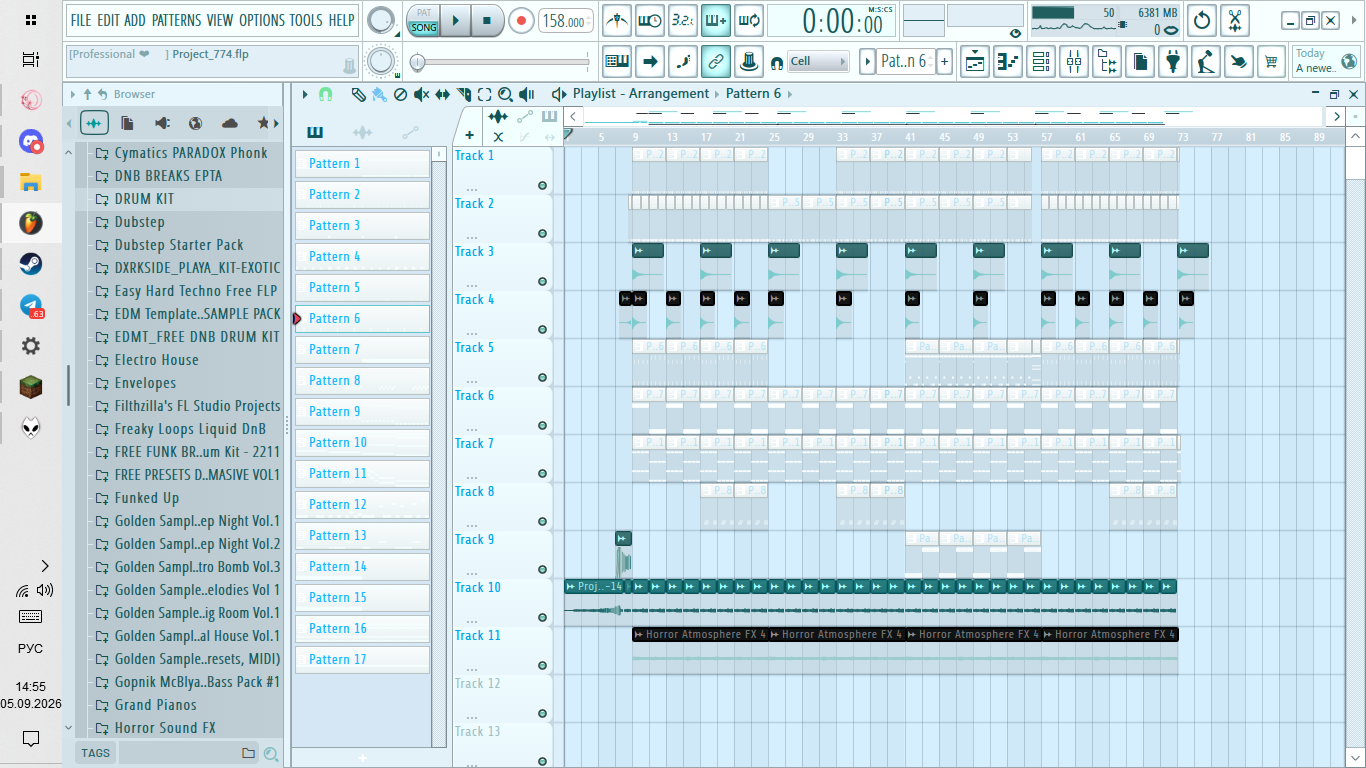
Task: Click the playlist zoom magnifier tool
Action: pyautogui.click(x=506, y=94)
